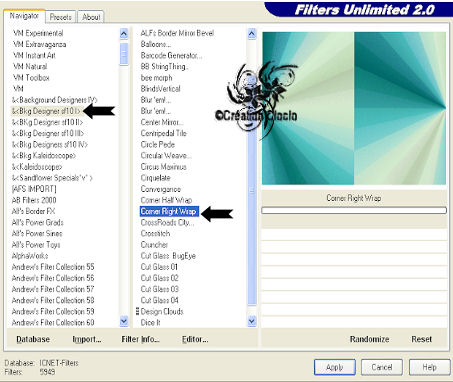The image size is (453, 382).
Task: Choose BB StringThing.. filter
Action: coord(164,67)
